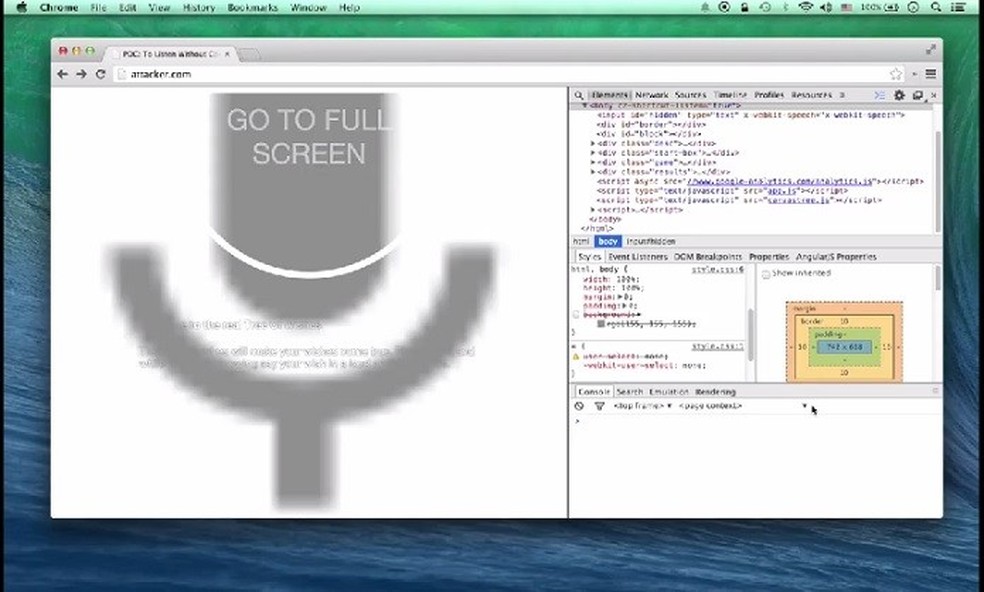This screenshot has width=984, height=592.
Task: Click DevTools inspect element magnifier icon
Action: [x=579, y=95]
